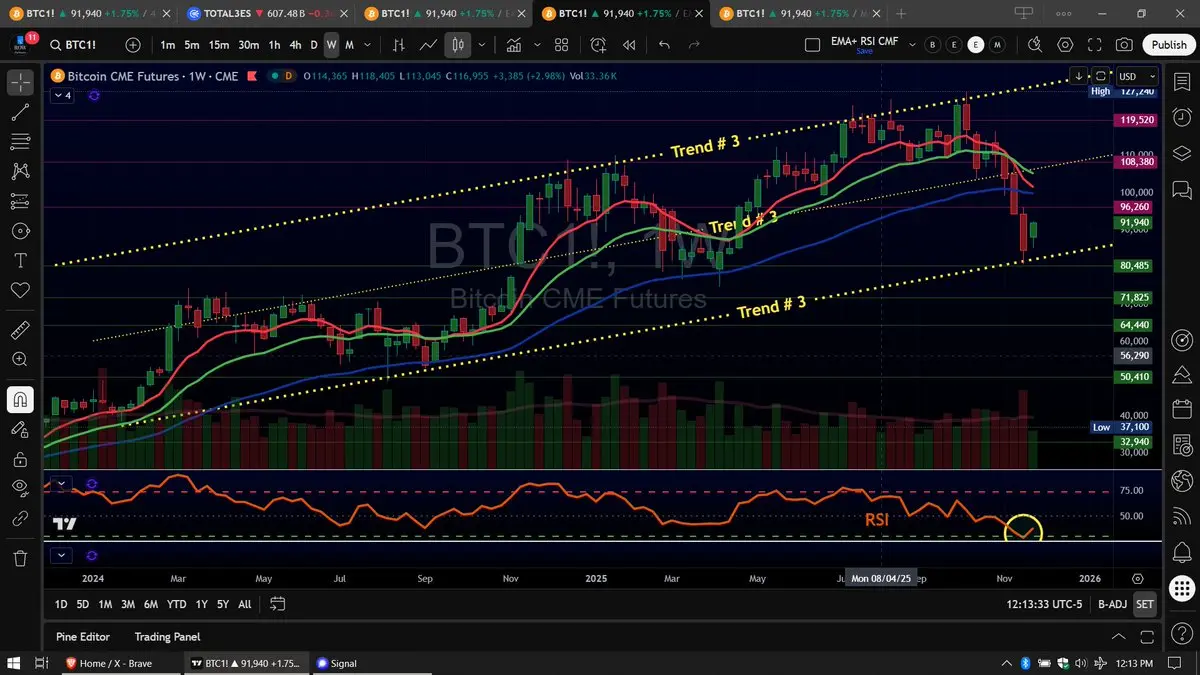Select the line chart style
Viewport: 1200px width, 675px height.
coord(429,45)
